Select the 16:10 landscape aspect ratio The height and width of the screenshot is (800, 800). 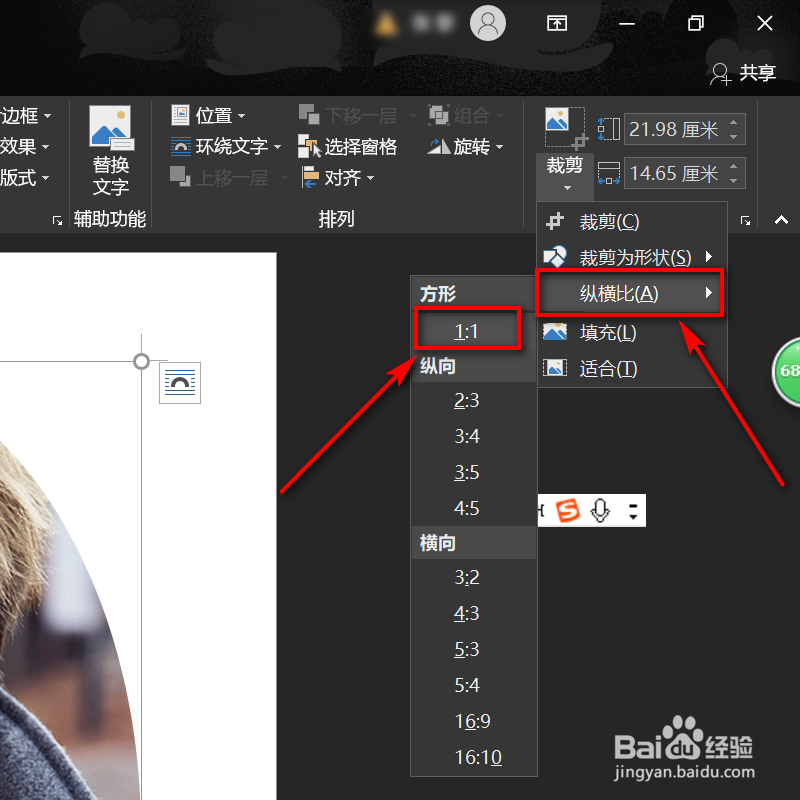tap(473, 757)
